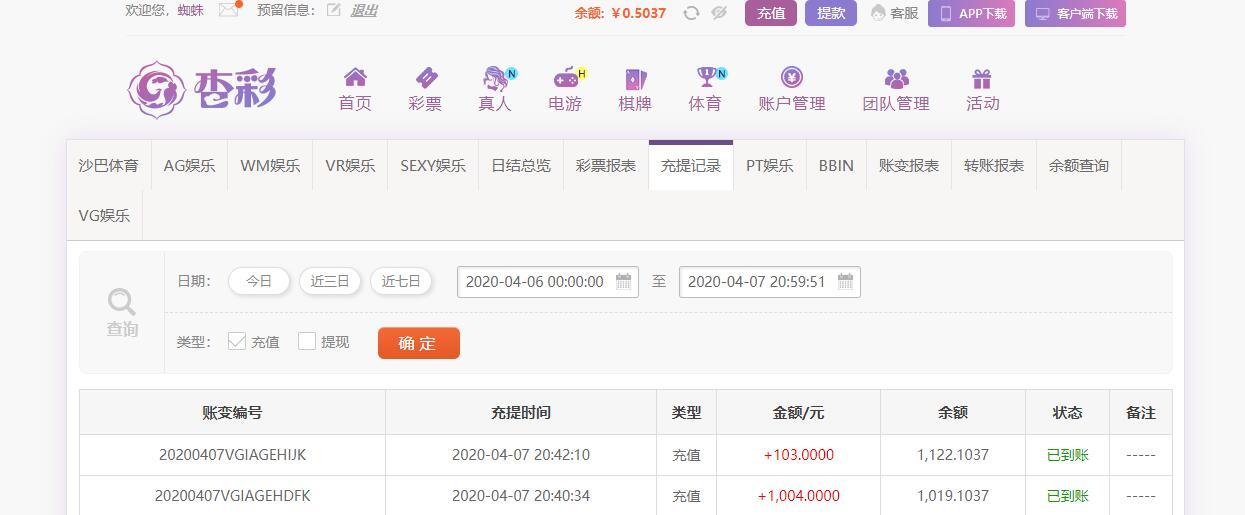Click the 充提时间 column header
This screenshot has height=515, width=1245.
pos(521,412)
